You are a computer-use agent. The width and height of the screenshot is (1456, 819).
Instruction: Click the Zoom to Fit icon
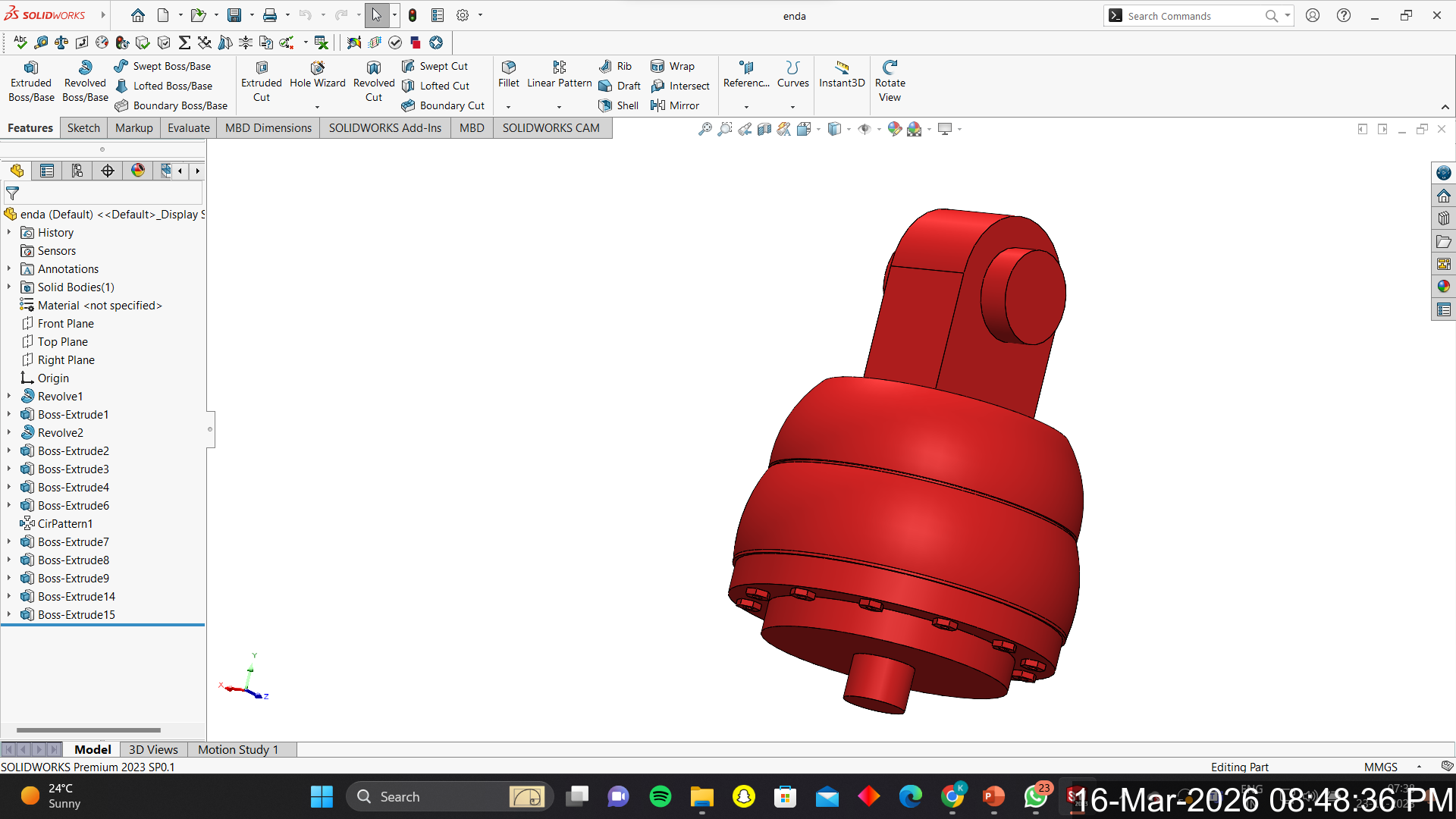pos(705,129)
